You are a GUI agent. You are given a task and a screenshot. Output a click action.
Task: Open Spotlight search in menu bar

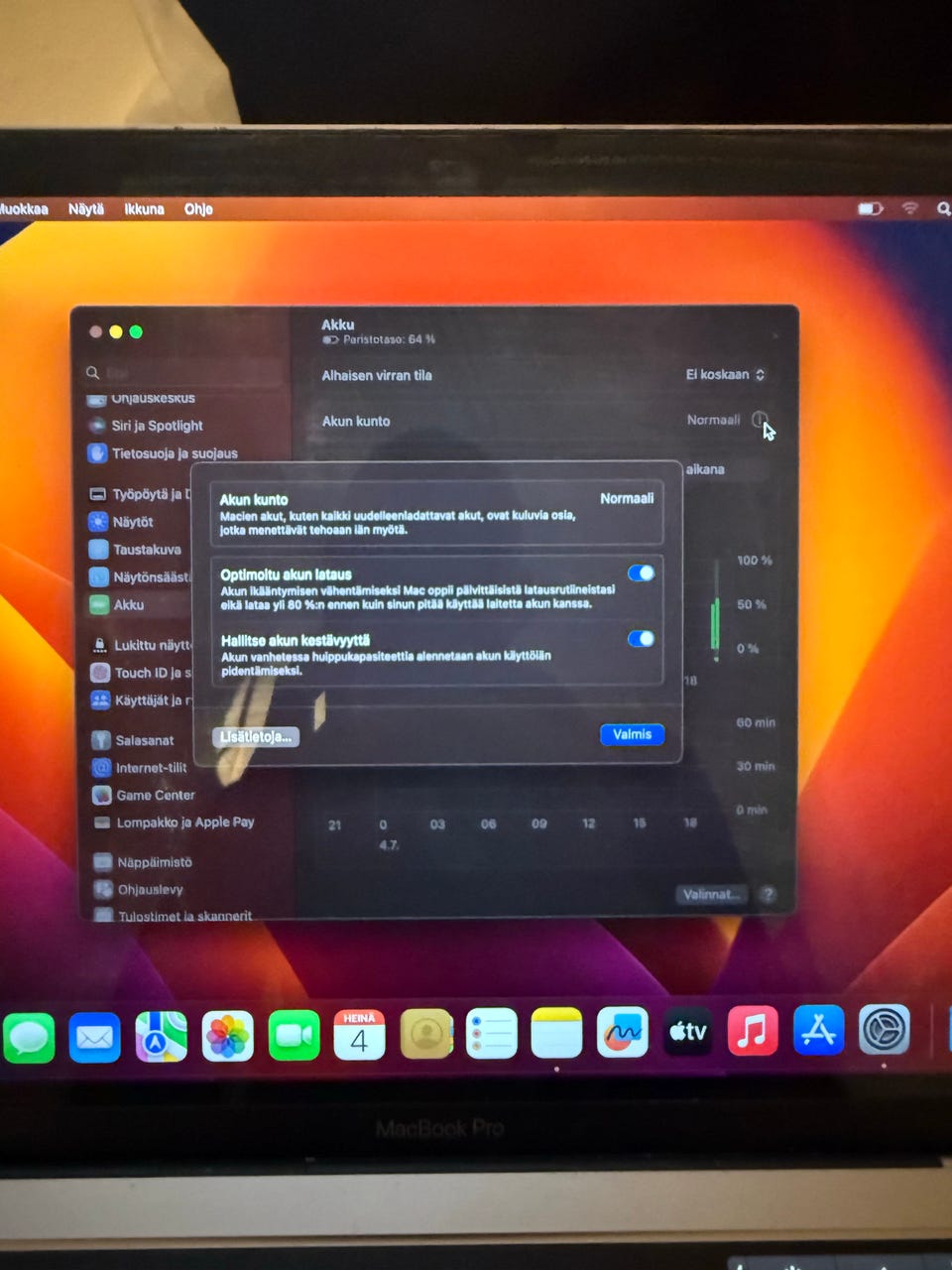(x=943, y=208)
